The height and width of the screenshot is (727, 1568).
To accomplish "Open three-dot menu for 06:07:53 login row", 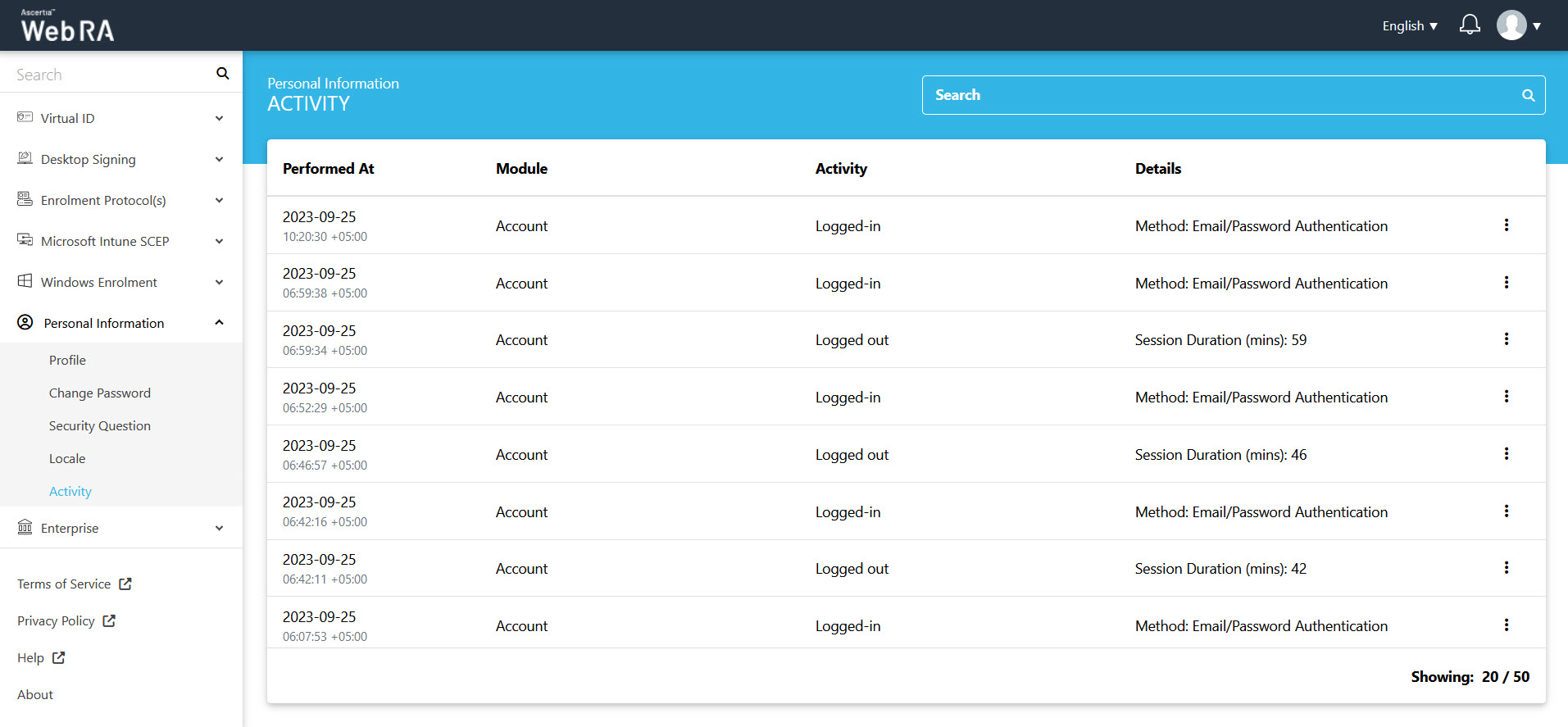I will coord(1506,625).
